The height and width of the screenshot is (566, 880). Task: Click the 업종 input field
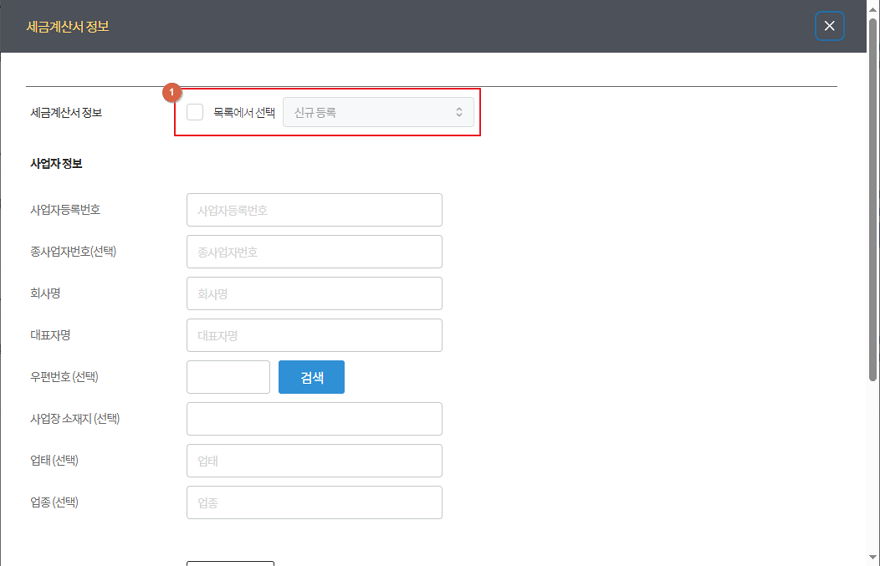314,503
